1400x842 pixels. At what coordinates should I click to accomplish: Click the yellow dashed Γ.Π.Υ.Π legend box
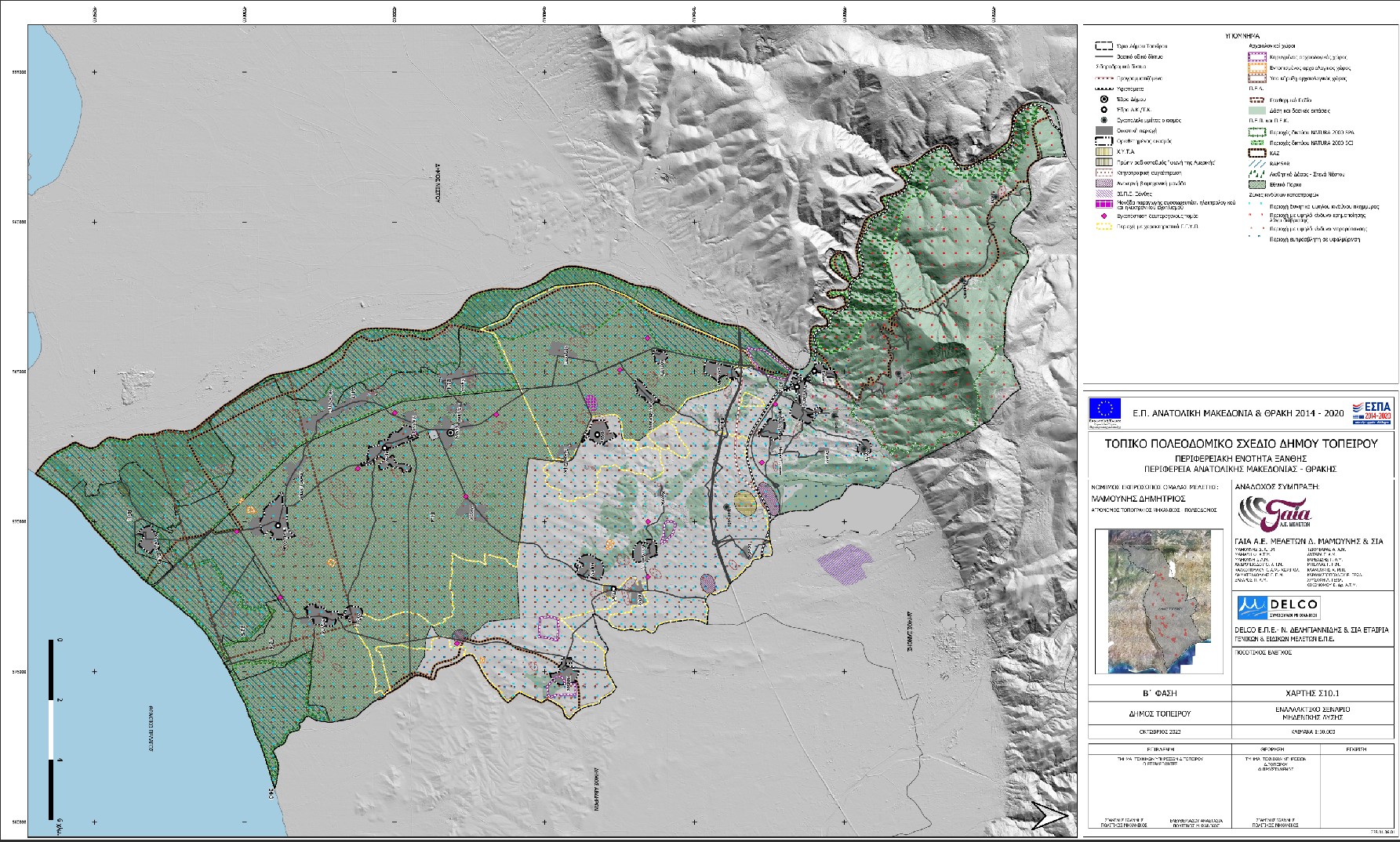point(1104,227)
